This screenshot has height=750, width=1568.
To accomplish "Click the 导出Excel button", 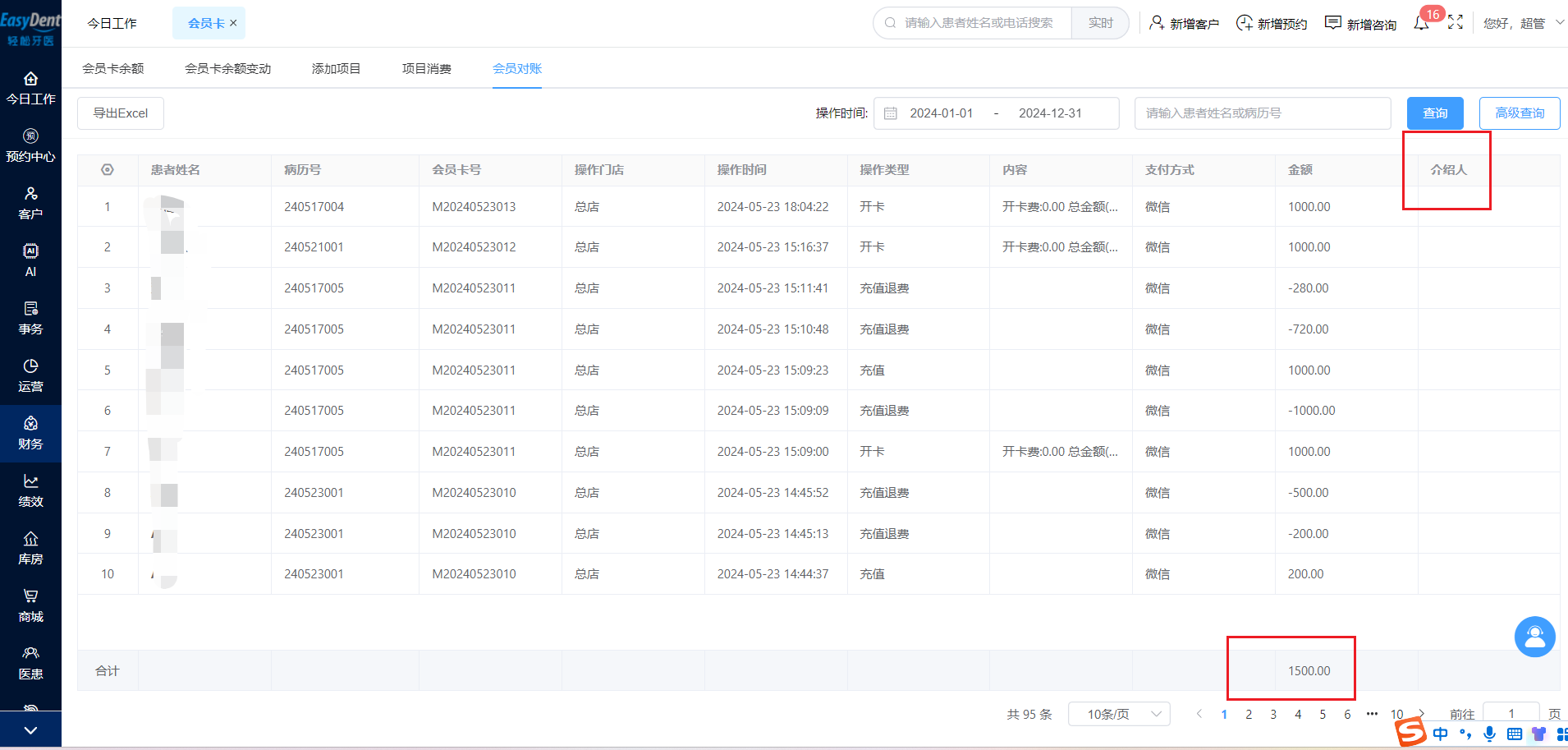I will click(121, 113).
